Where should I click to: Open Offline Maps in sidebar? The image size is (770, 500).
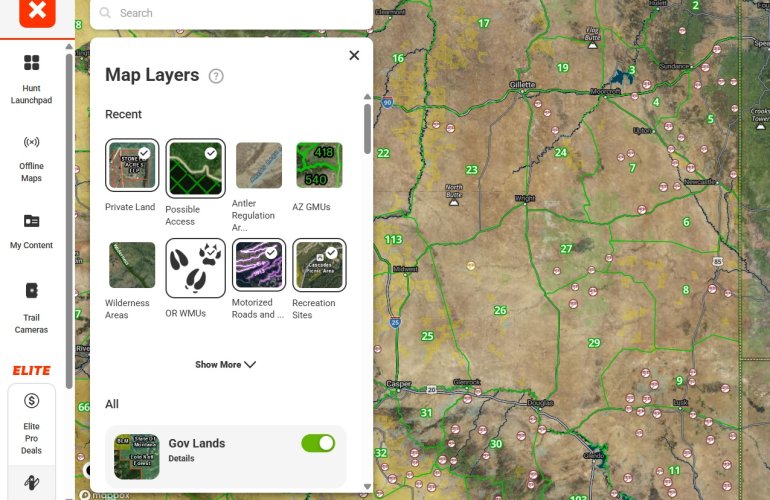[x=31, y=142]
